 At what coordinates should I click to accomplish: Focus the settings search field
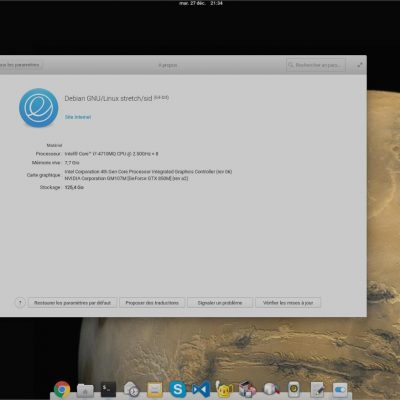[x=316, y=65]
